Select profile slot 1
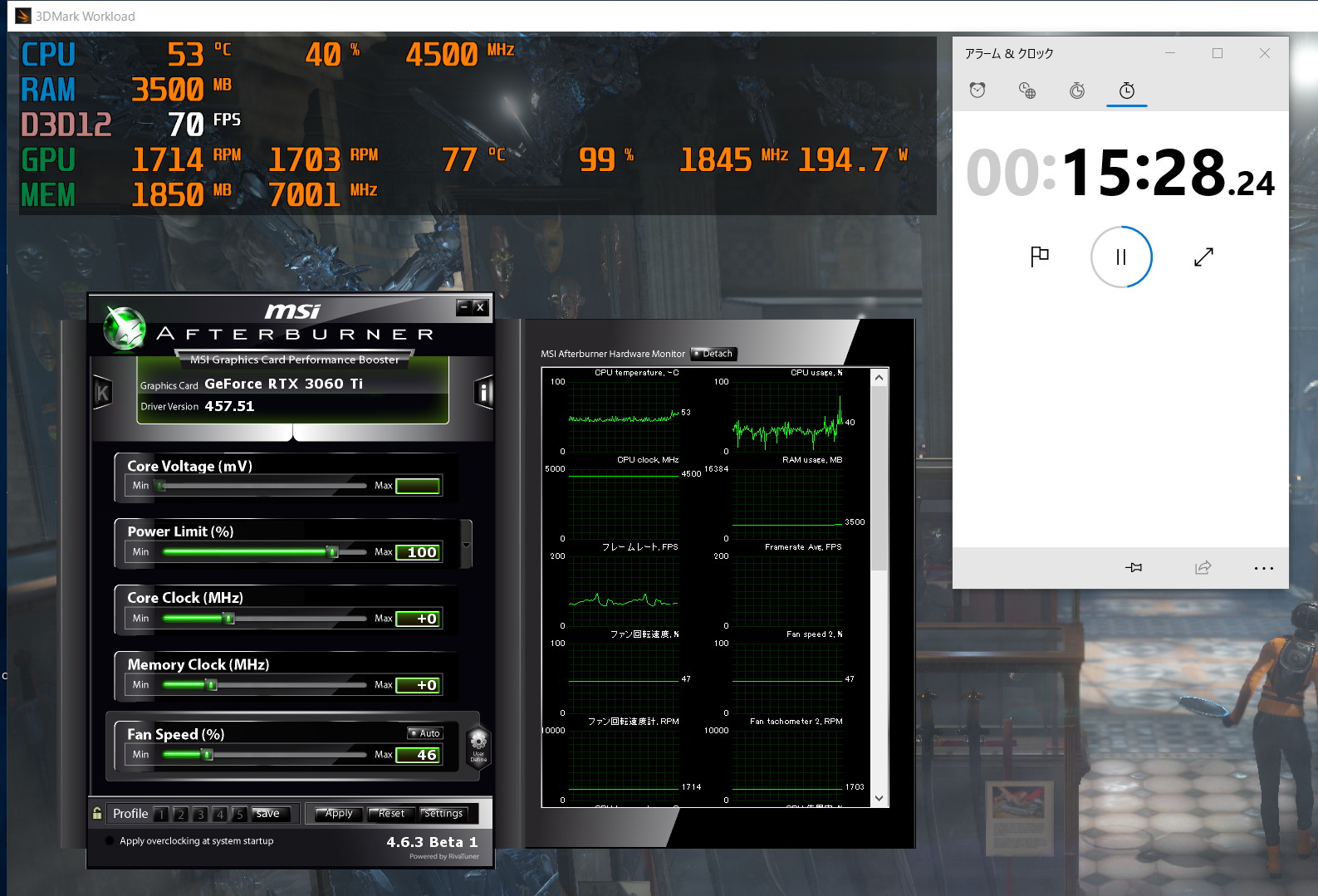Image resolution: width=1318 pixels, height=896 pixels. 161,815
